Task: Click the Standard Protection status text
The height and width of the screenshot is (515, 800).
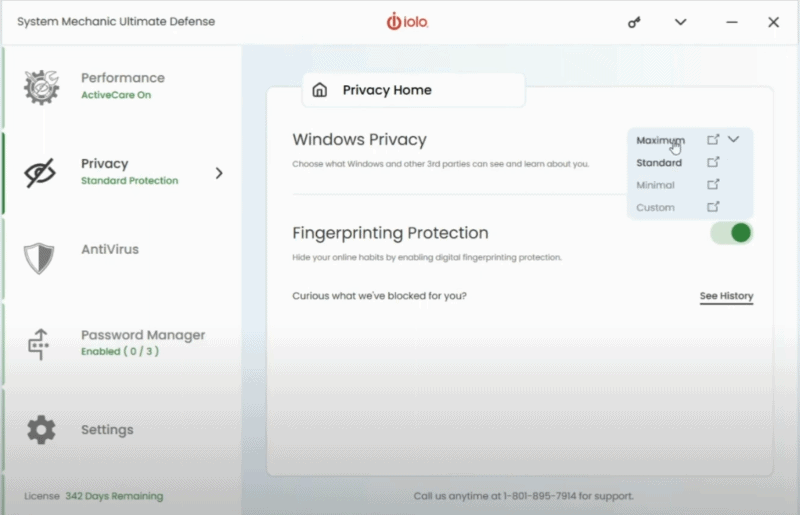Action: click(x=130, y=181)
